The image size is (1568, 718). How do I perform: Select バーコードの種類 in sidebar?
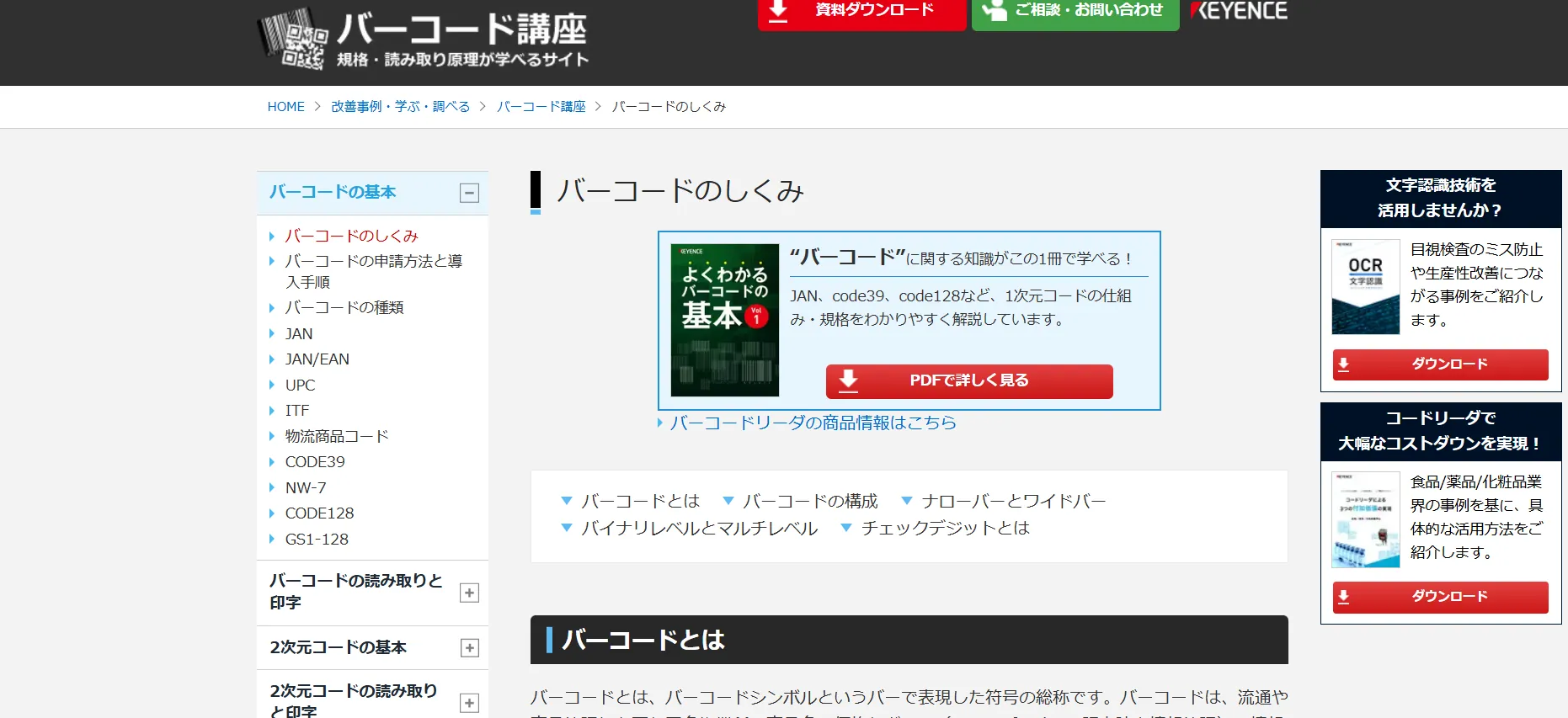pos(344,307)
